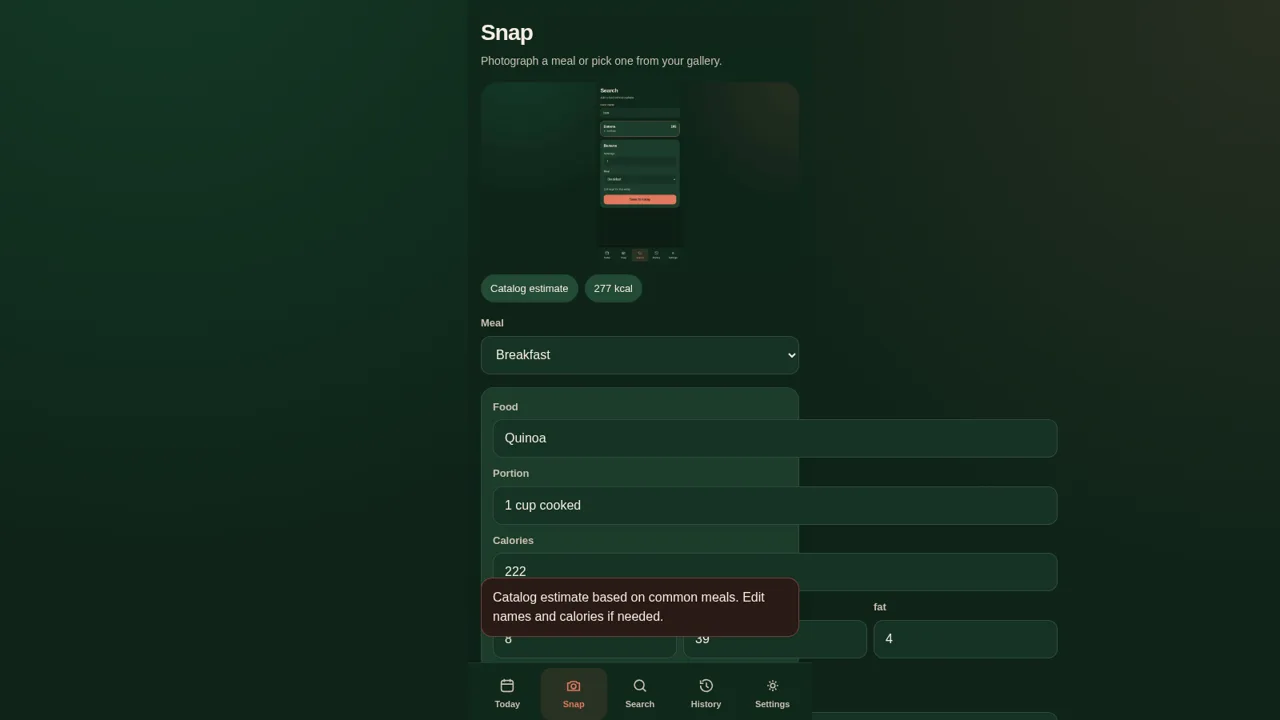Click the "Portion" field label
The width and height of the screenshot is (1280, 720).
(x=511, y=473)
